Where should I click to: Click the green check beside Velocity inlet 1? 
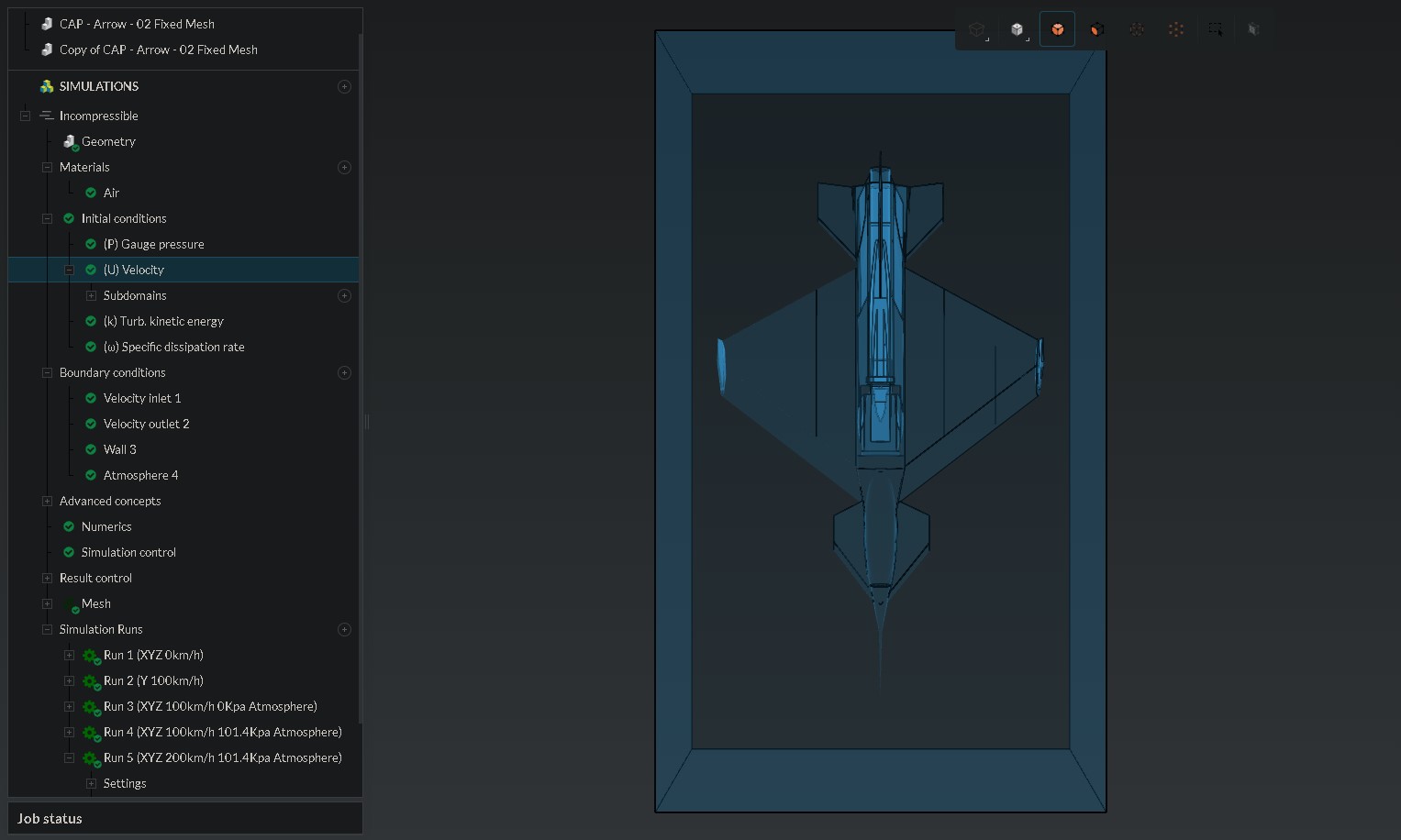tap(91, 398)
